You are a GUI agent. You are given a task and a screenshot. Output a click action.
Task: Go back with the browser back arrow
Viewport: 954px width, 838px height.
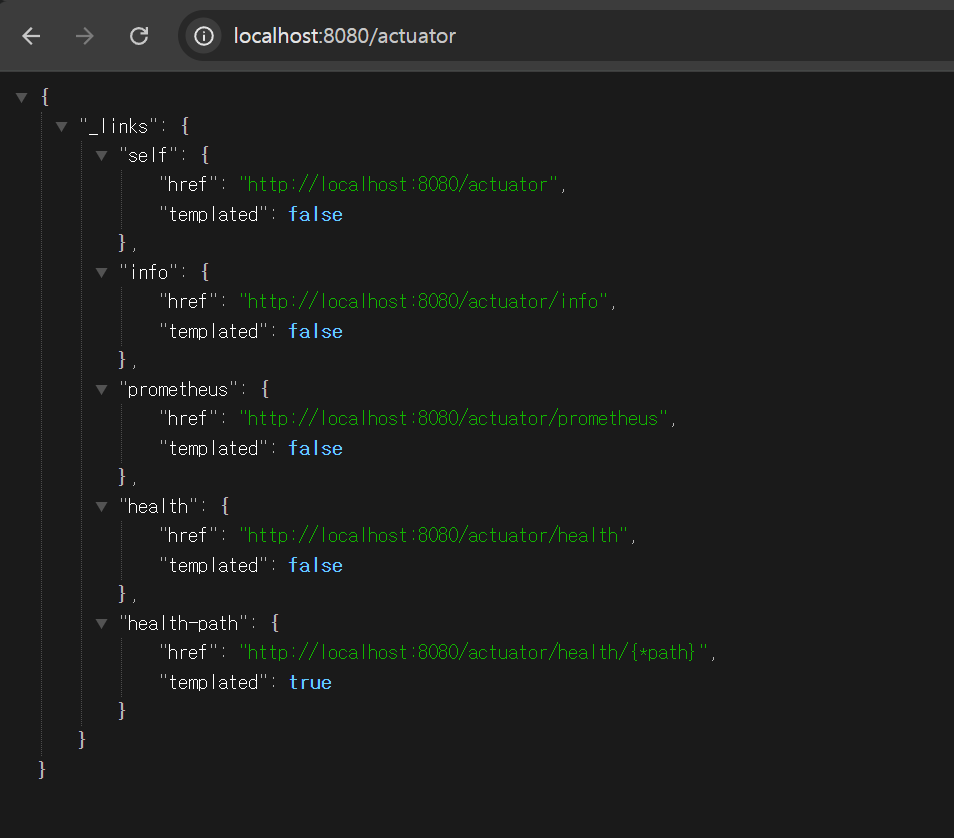tap(31, 37)
